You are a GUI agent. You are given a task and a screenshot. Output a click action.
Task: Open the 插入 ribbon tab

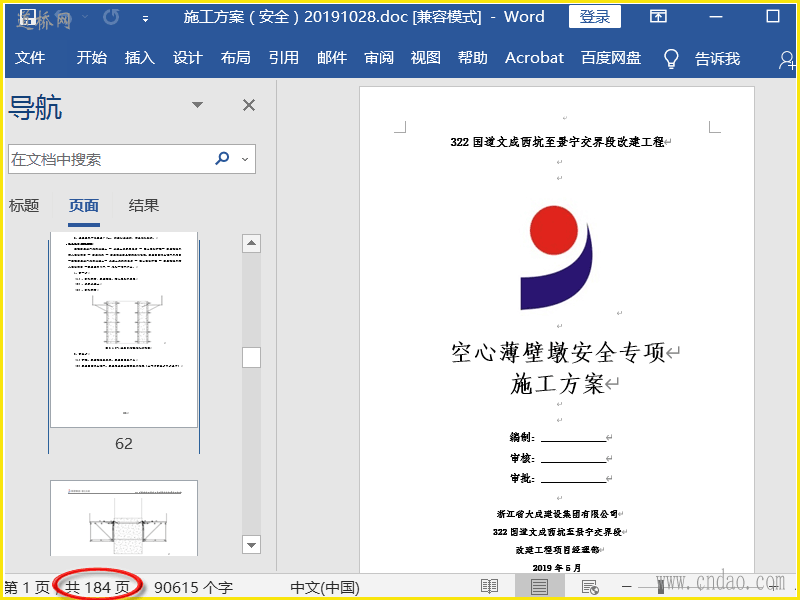click(x=140, y=58)
